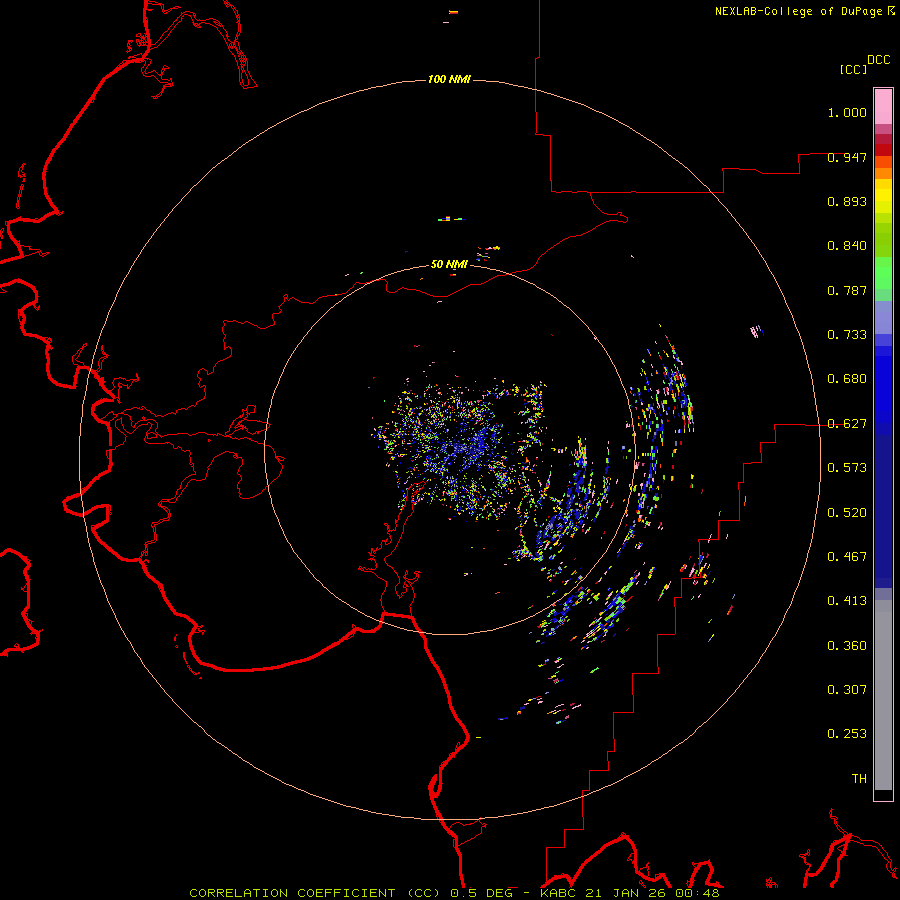This screenshot has height=900, width=900.
Task: Click the 0.787 color scale value
Action: (x=847, y=290)
